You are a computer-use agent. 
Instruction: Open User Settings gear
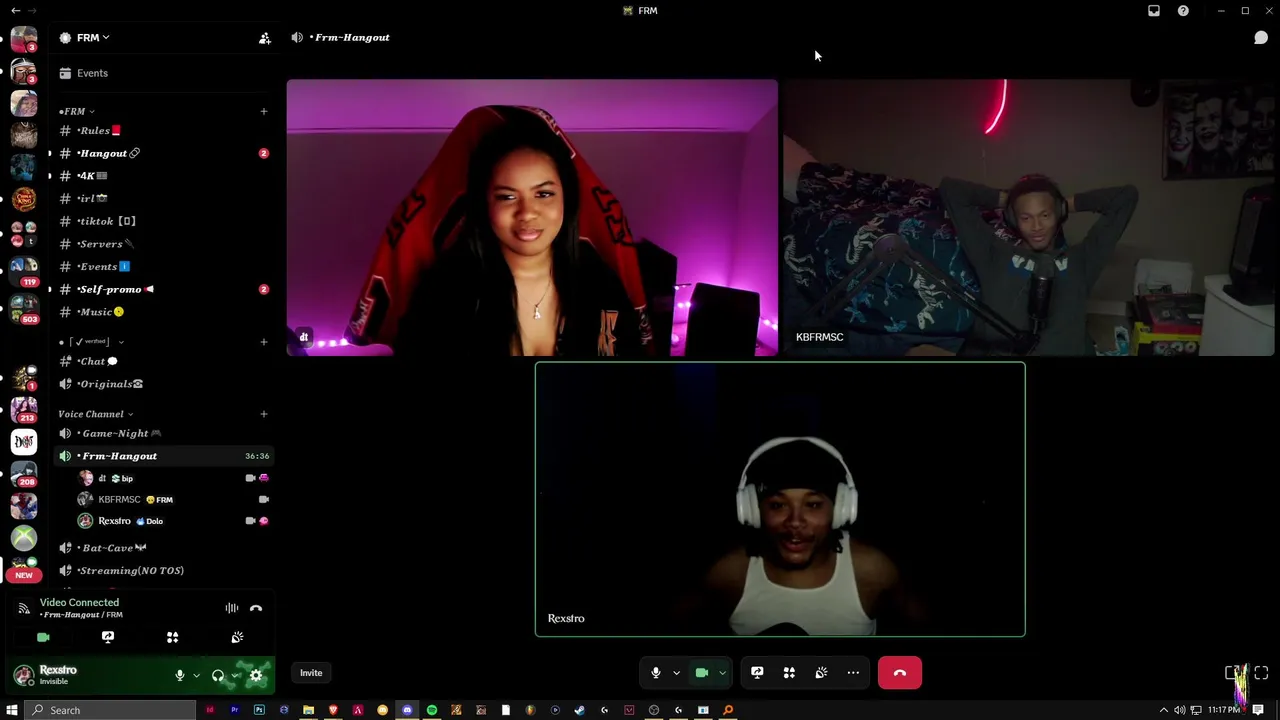[256, 676]
